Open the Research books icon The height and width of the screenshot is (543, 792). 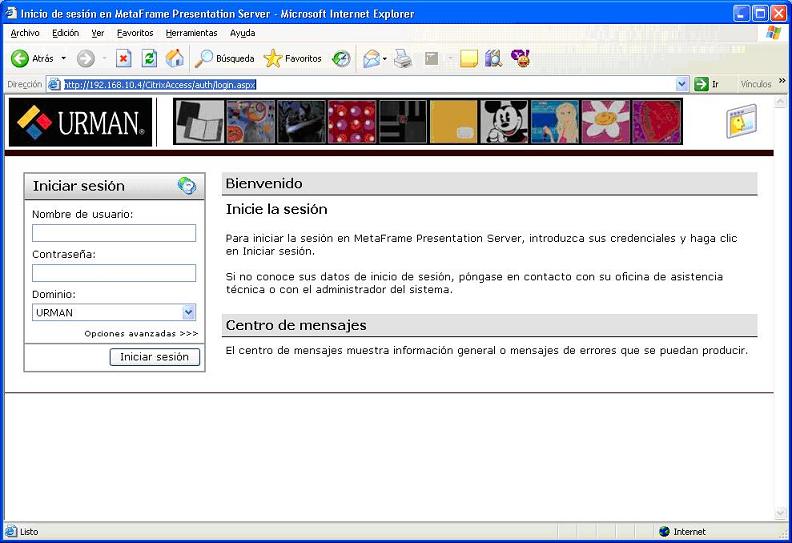point(493,59)
